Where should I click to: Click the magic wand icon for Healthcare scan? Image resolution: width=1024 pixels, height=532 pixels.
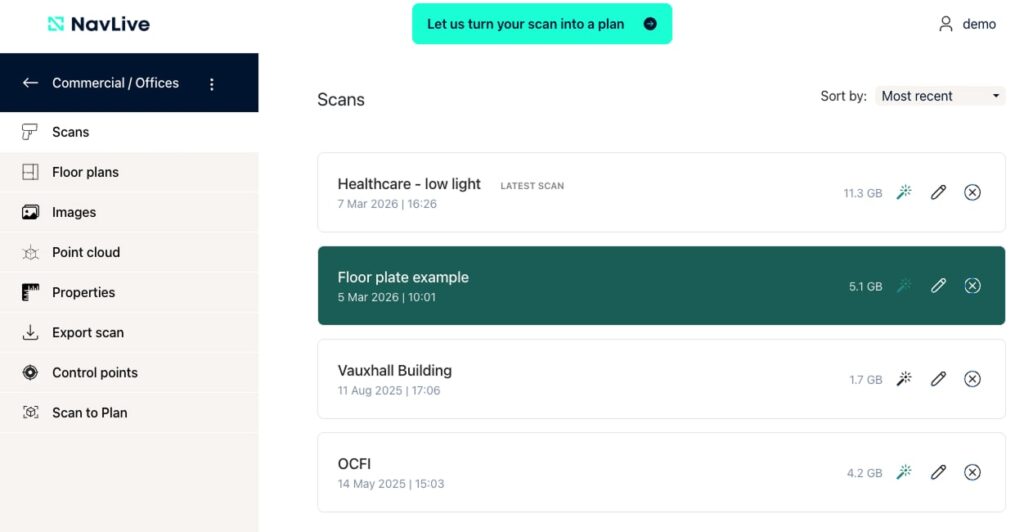(x=904, y=192)
